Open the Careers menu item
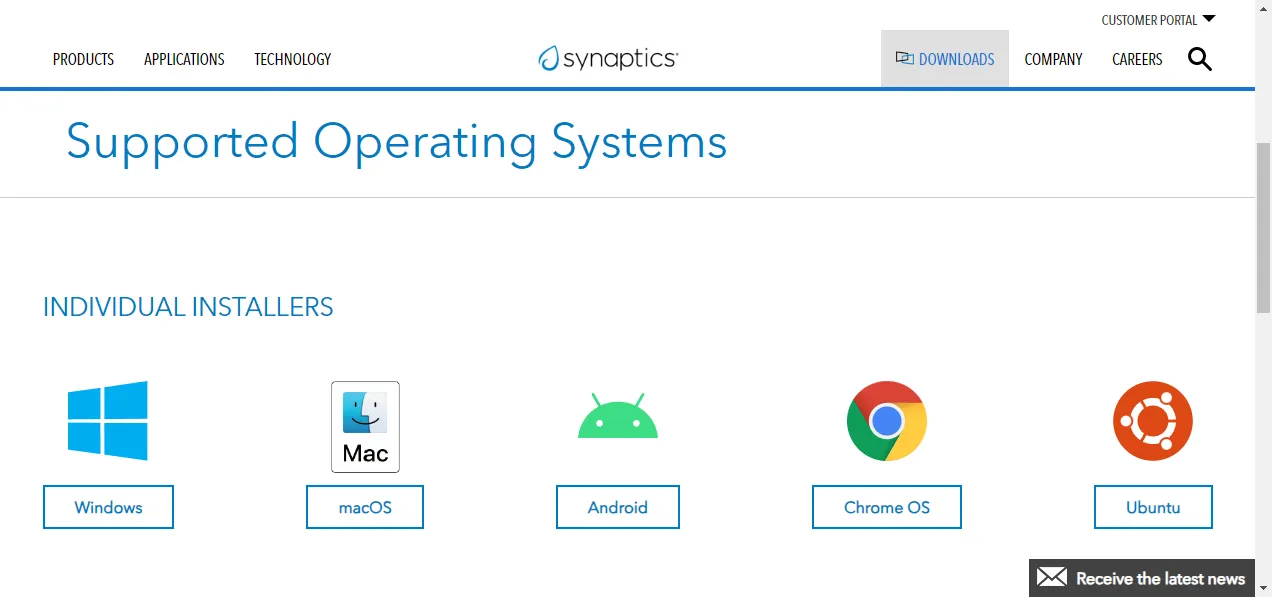 [1137, 59]
